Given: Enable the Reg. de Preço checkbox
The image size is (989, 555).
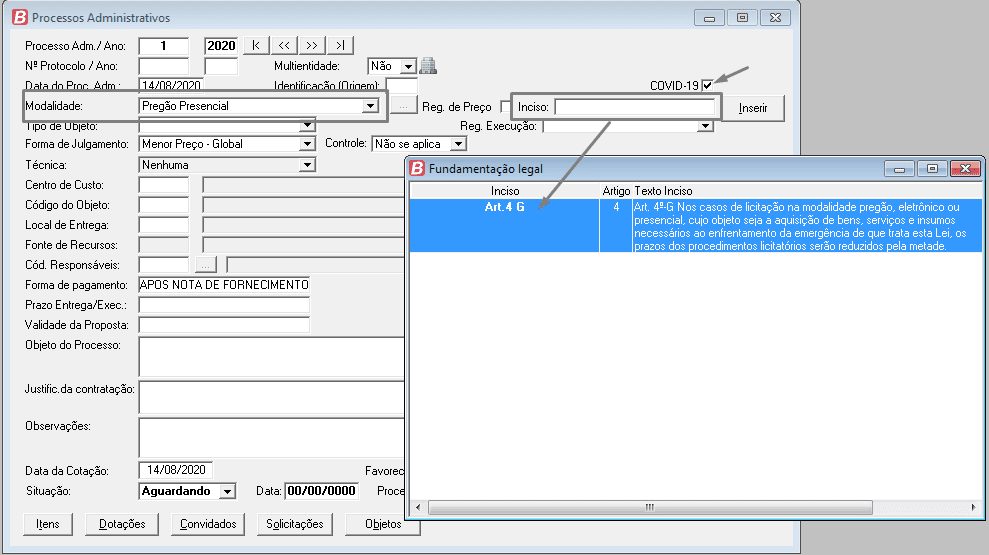Looking at the screenshot, I should coord(507,107).
